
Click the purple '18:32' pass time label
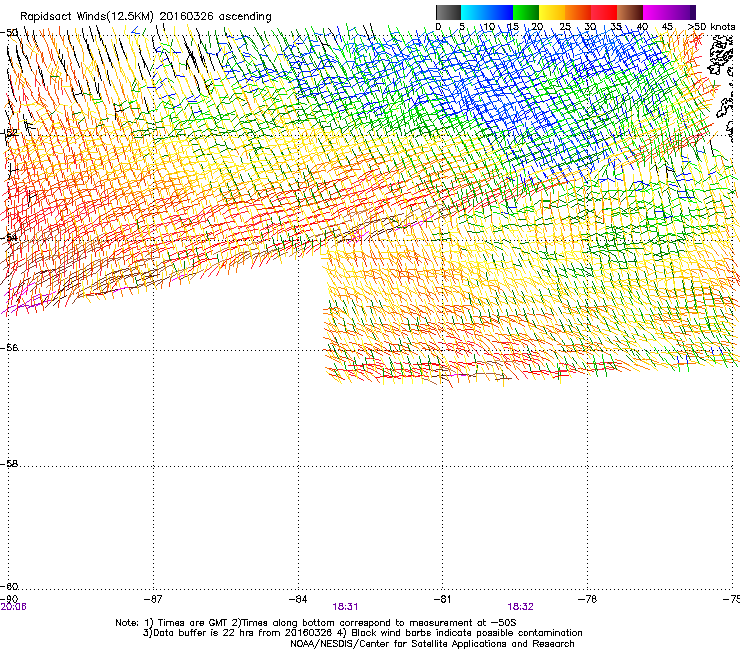(521, 607)
